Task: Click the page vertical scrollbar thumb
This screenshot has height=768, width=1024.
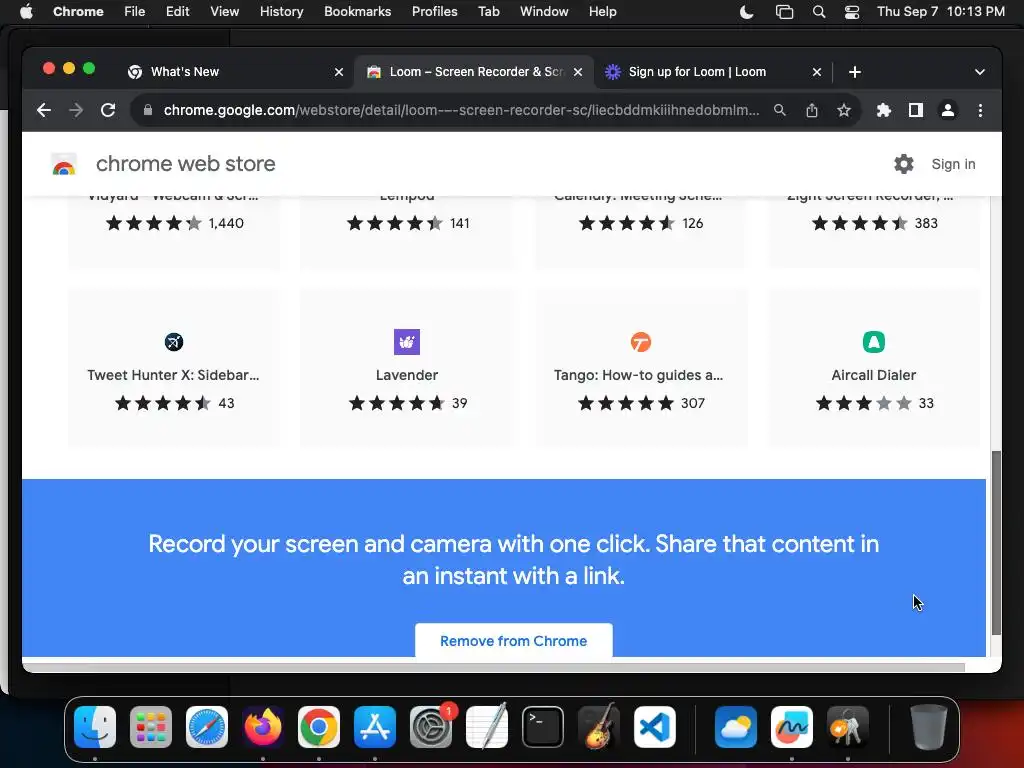Action: click(x=996, y=542)
